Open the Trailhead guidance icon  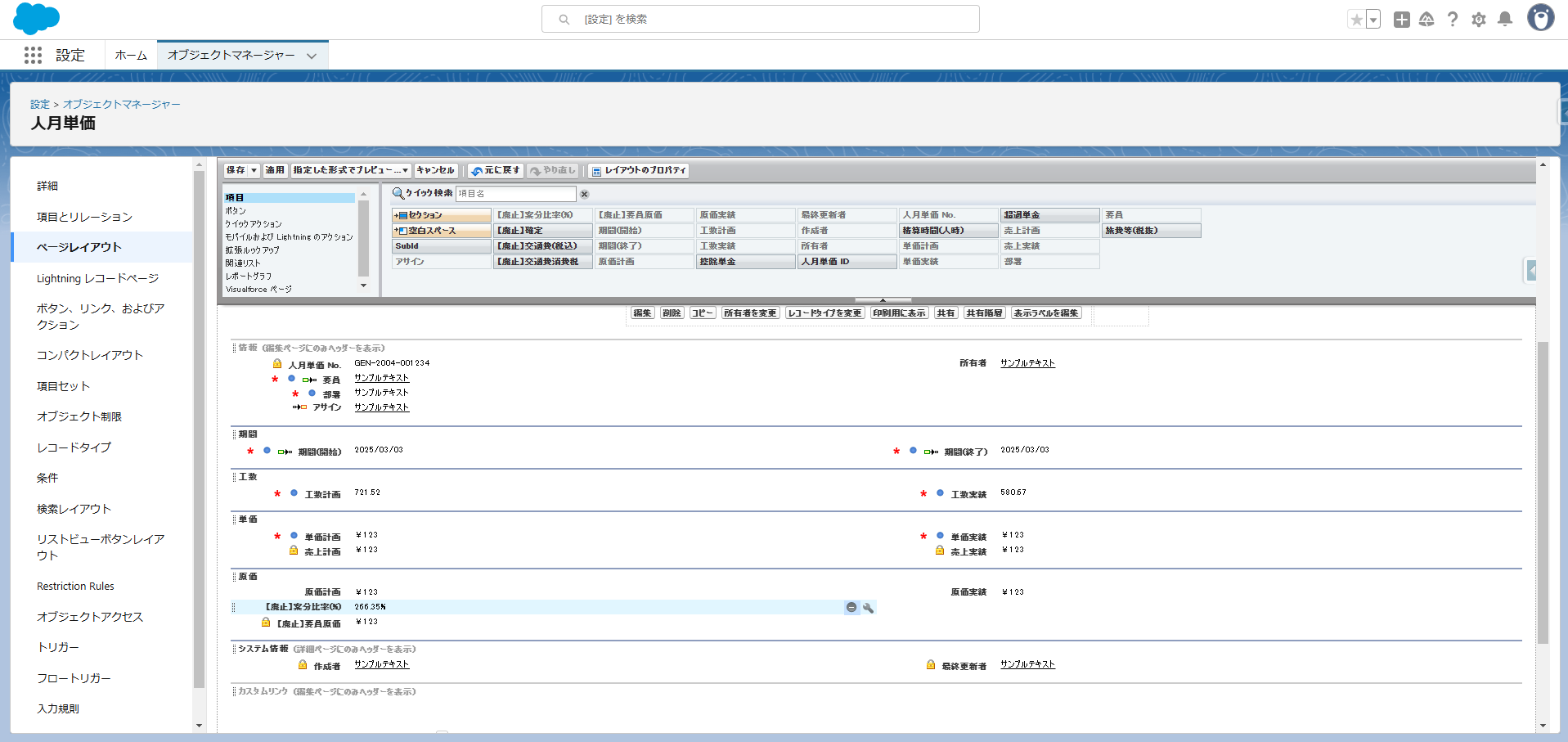click(x=1426, y=20)
